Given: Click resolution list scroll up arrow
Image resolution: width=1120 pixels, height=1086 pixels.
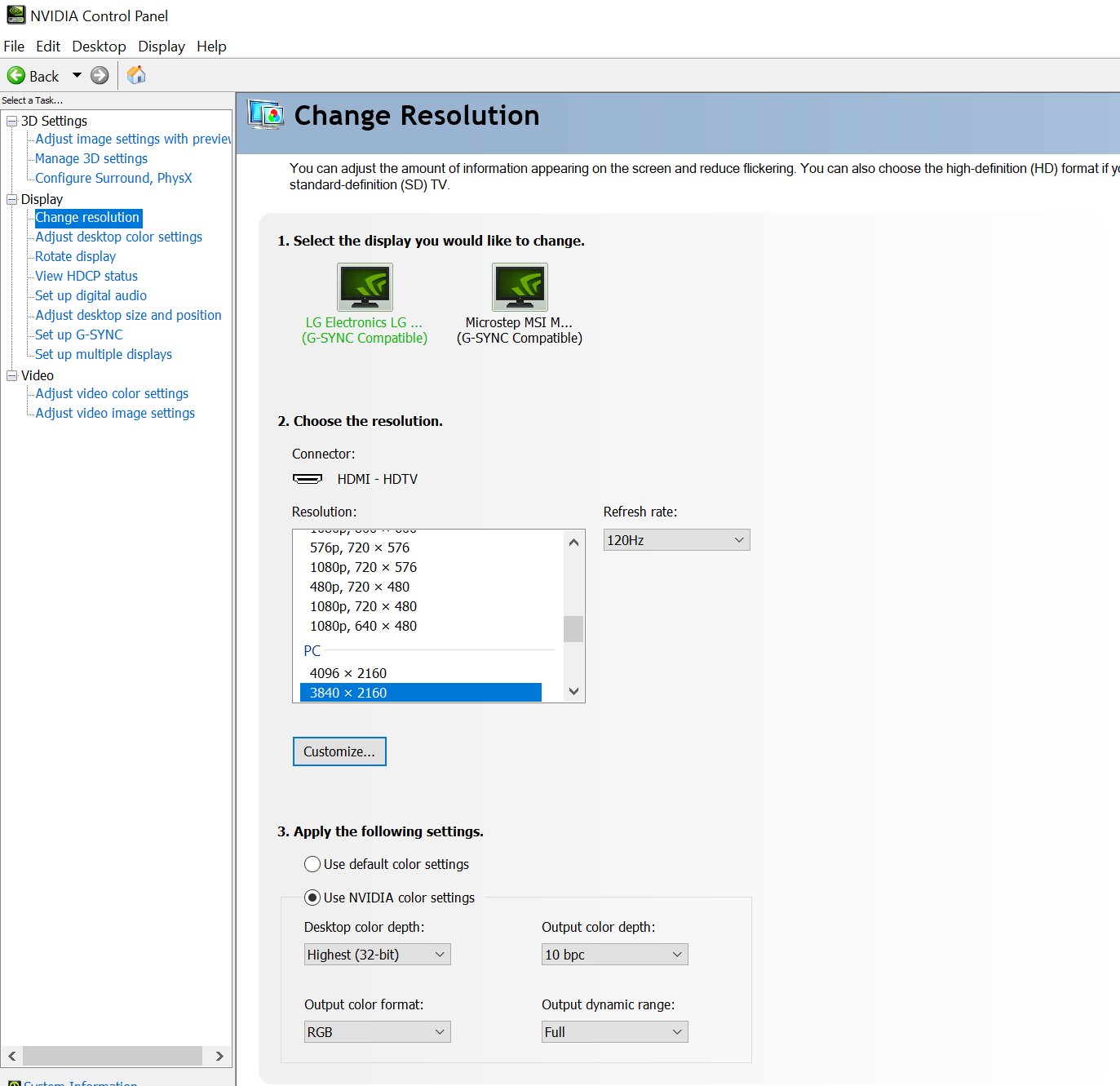Looking at the screenshot, I should coord(573,542).
